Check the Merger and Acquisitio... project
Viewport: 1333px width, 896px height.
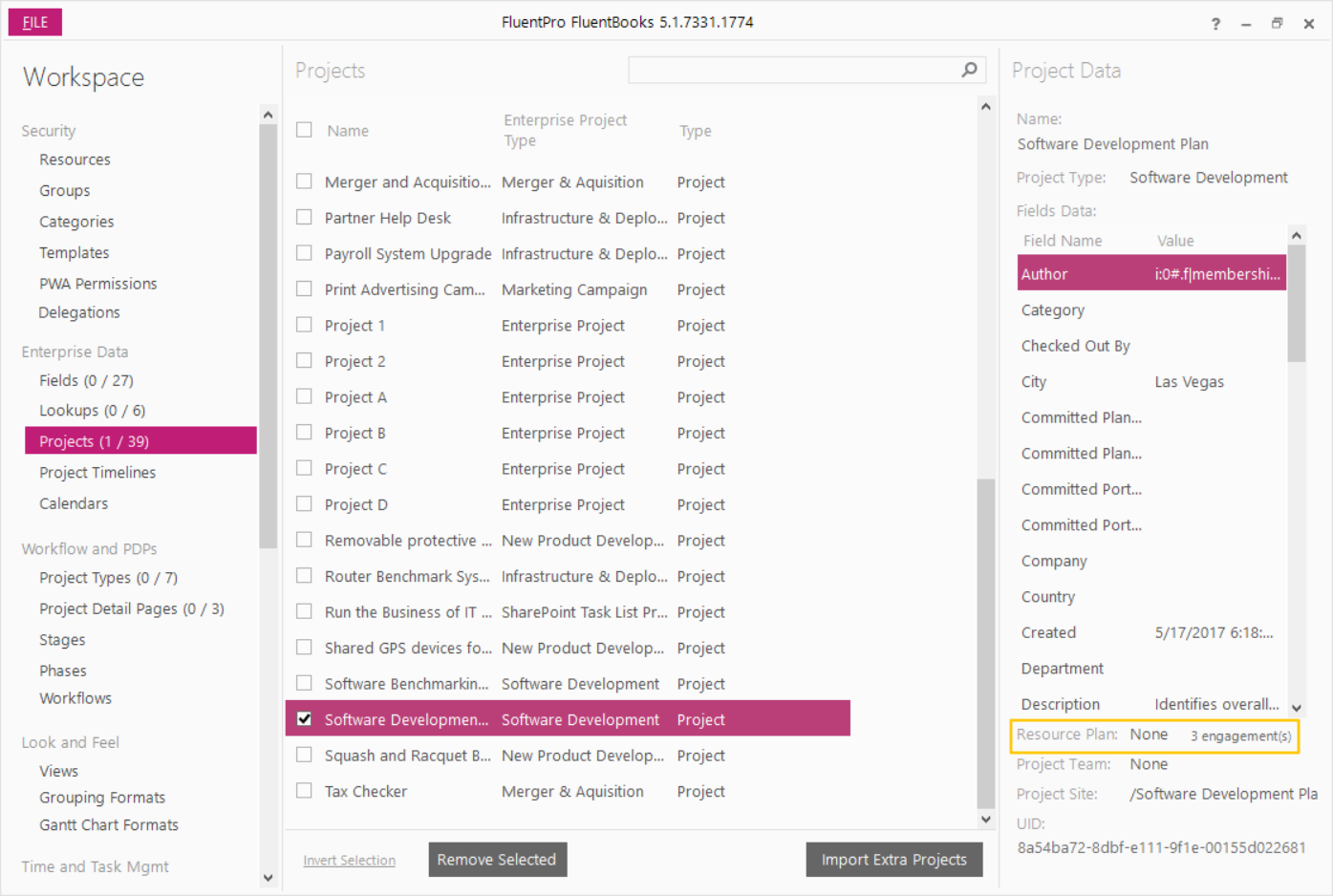click(304, 181)
